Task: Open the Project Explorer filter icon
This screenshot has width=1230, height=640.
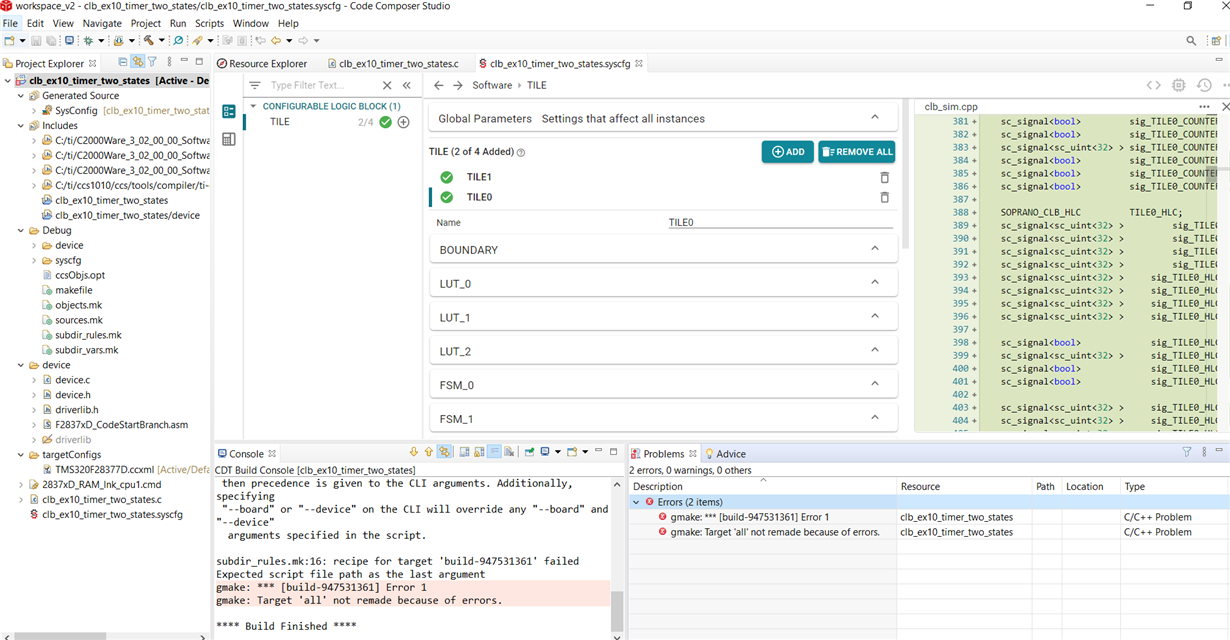Action: tap(152, 63)
